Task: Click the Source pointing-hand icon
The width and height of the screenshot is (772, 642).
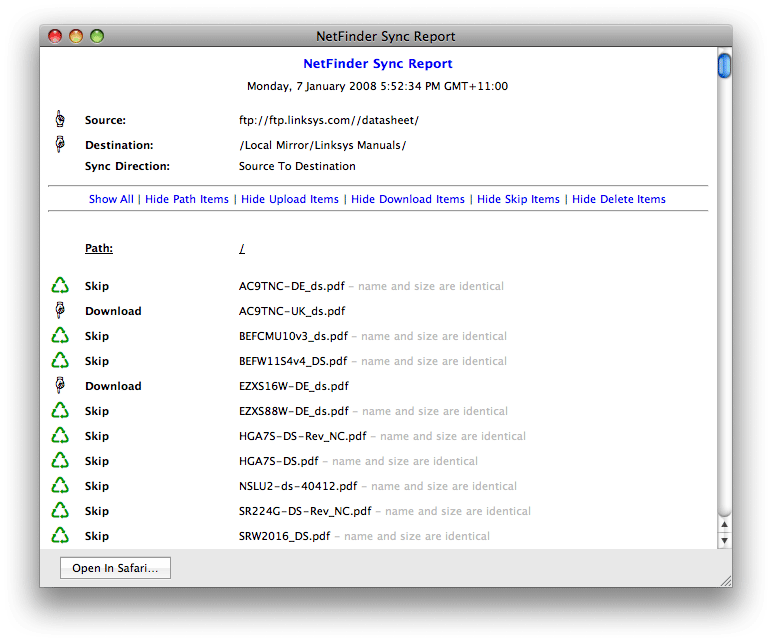Action: point(60,120)
